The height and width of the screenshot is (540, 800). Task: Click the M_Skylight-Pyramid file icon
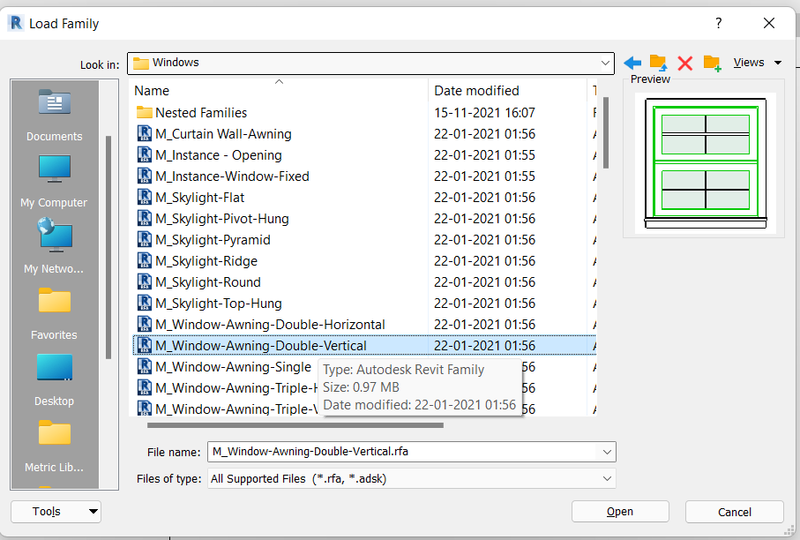(x=144, y=239)
